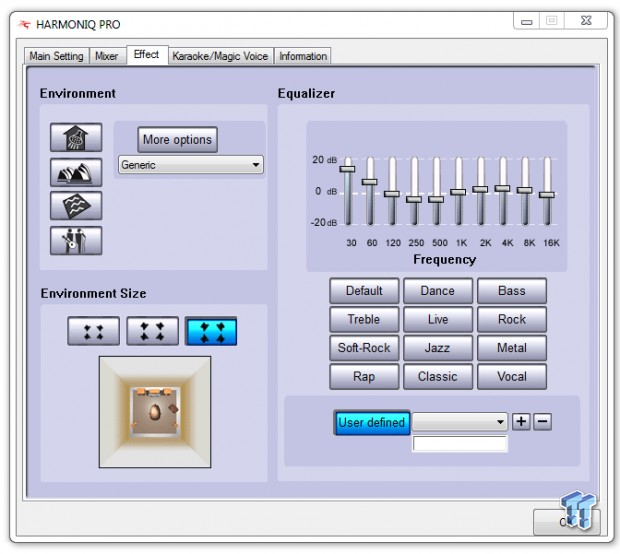Click the 250 Hz equalizer slider handle
The width and height of the screenshot is (620, 554).
(x=414, y=199)
